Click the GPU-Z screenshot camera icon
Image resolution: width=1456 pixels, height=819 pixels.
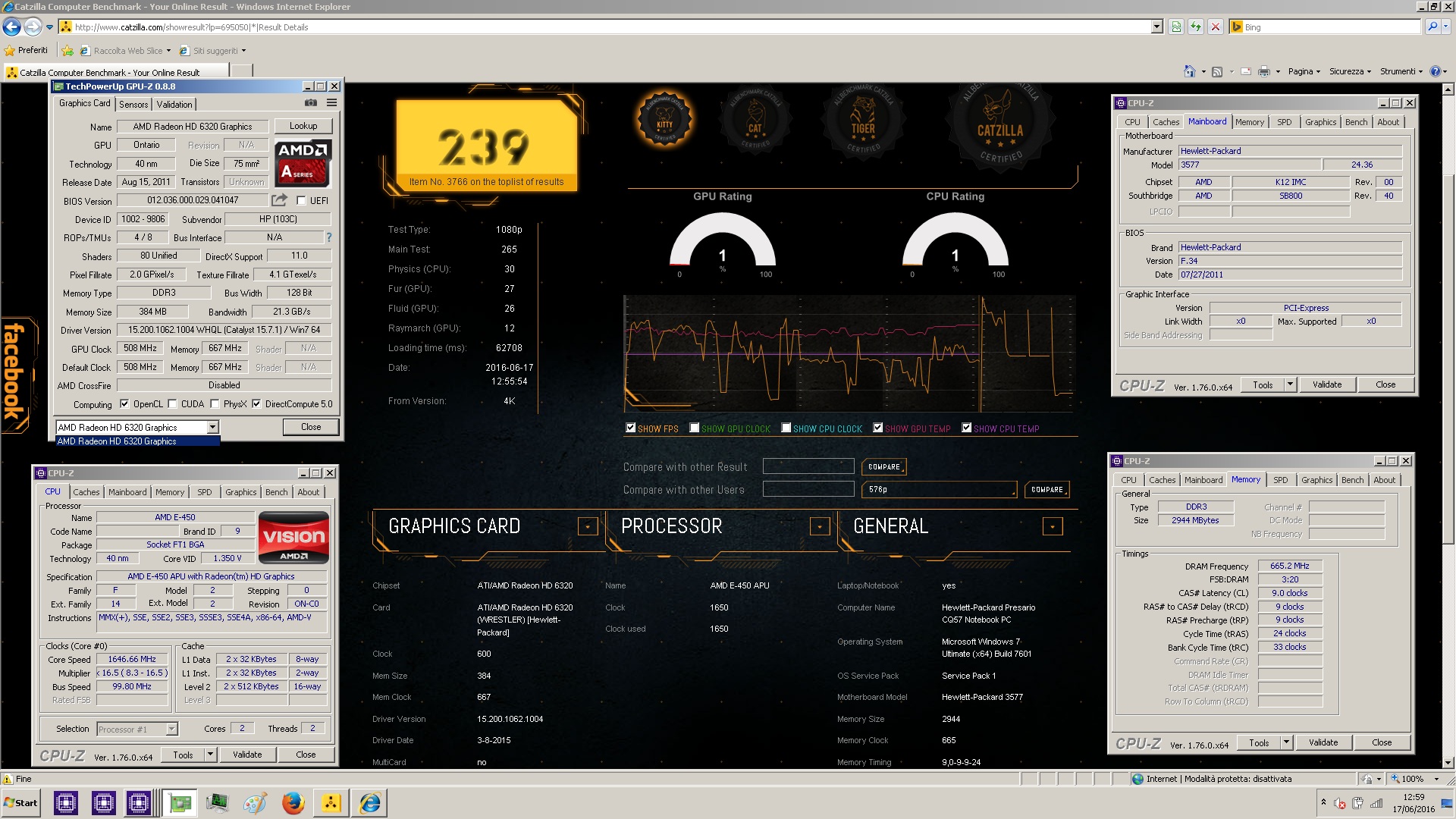click(311, 103)
